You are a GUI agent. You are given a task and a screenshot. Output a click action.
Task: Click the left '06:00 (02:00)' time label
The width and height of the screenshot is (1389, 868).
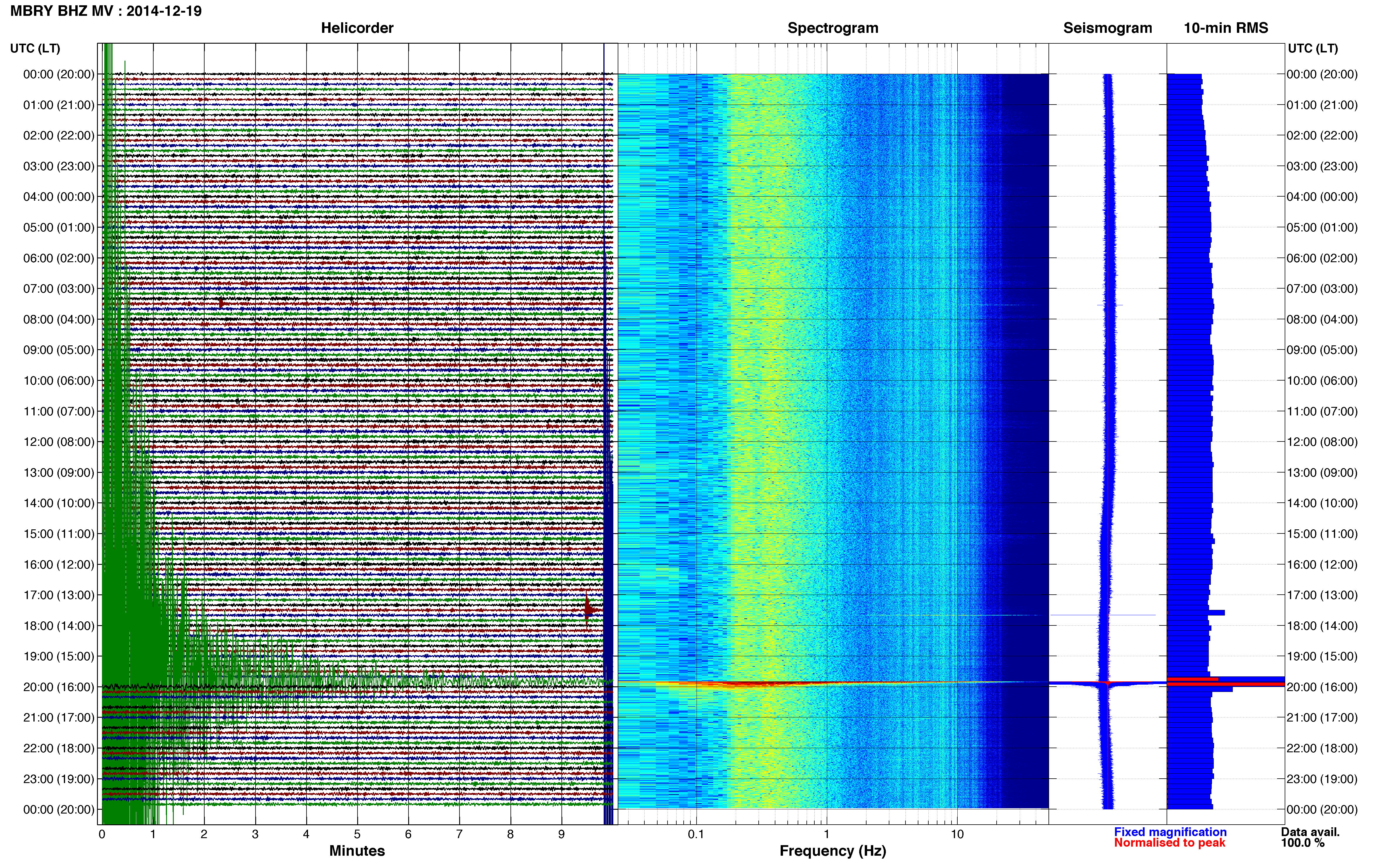click(x=59, y=258)
